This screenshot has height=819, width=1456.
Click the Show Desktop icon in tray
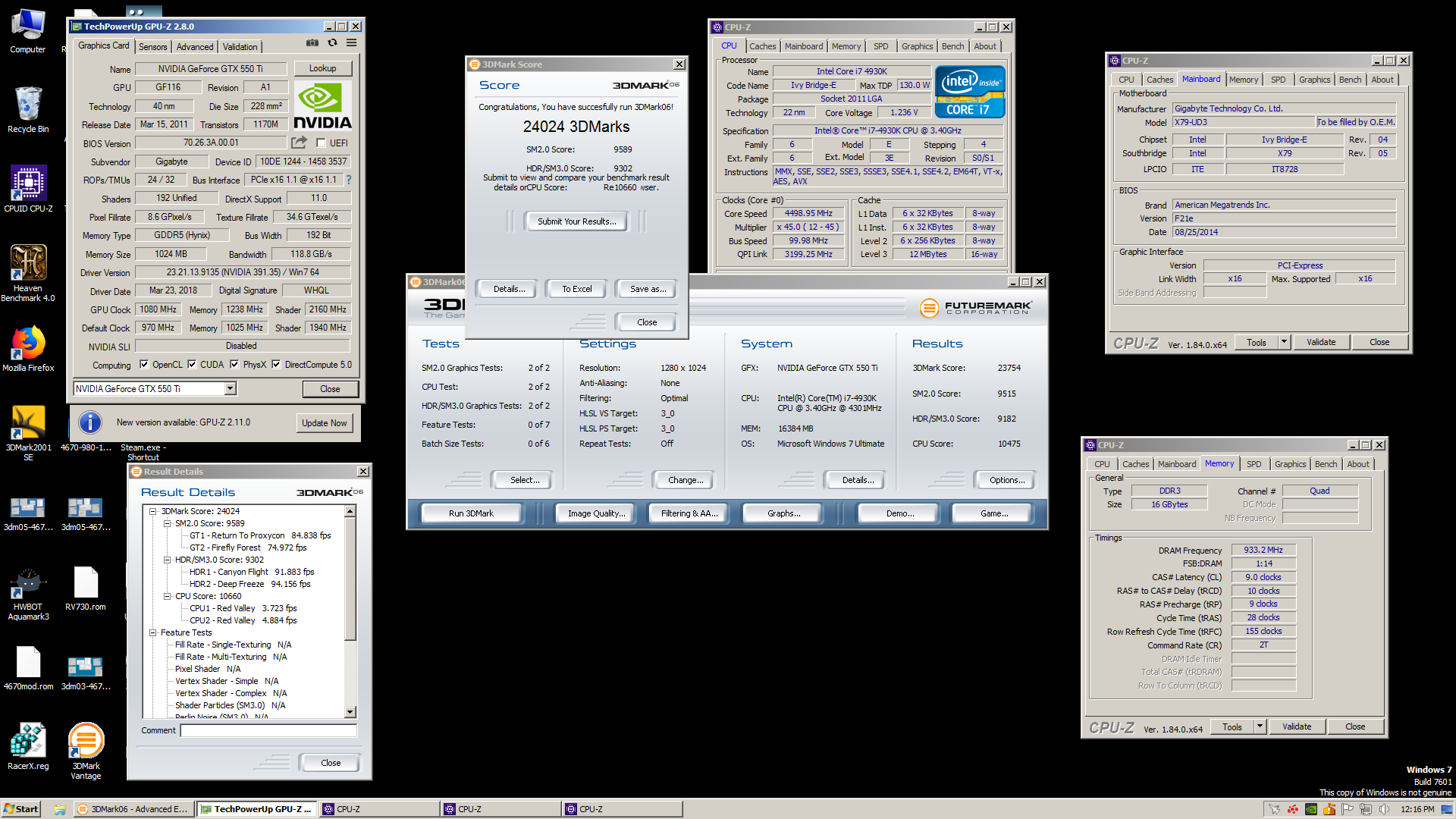1447,809
